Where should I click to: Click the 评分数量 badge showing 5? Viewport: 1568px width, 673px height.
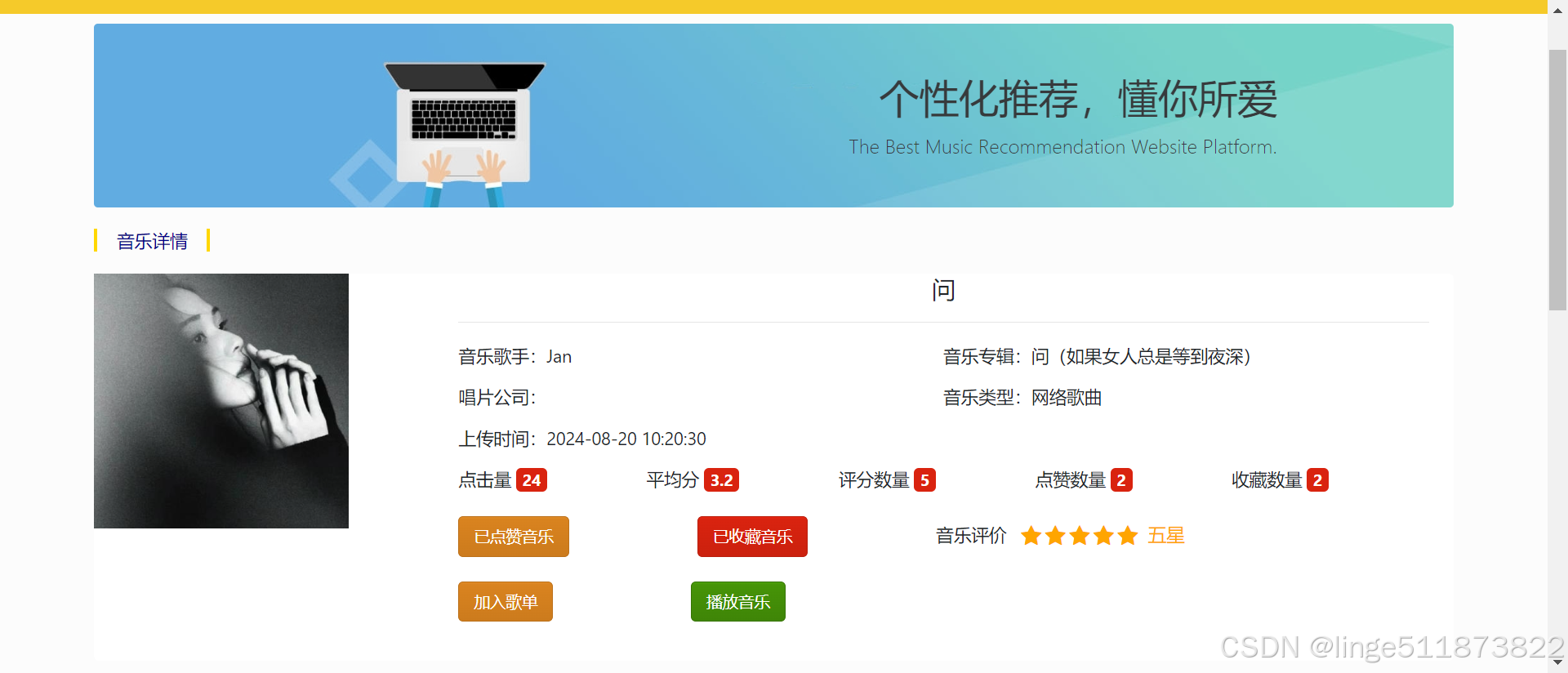click(924, 480)
